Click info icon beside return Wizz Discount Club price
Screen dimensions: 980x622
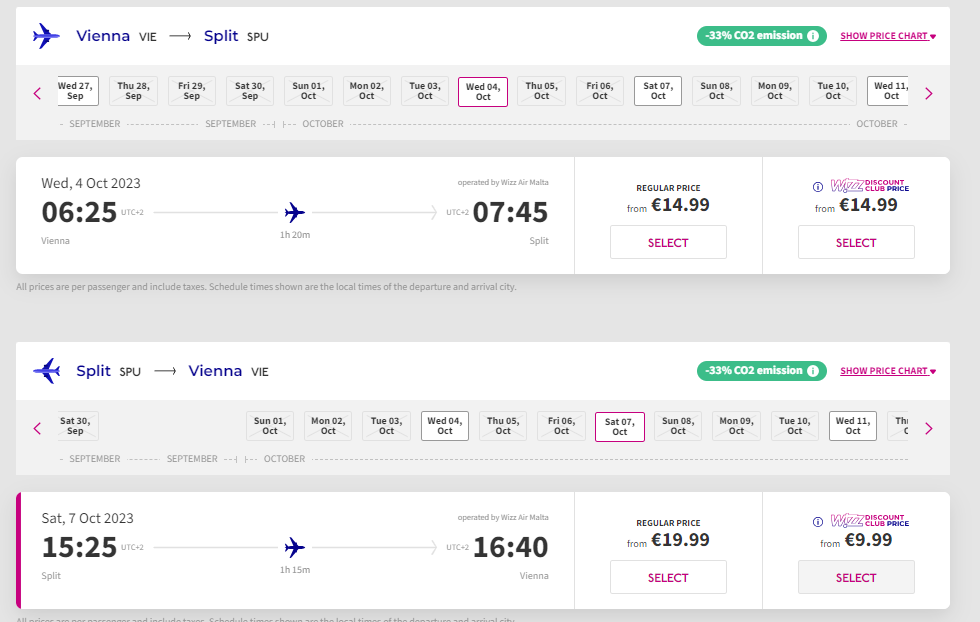[x=817, y=522]
